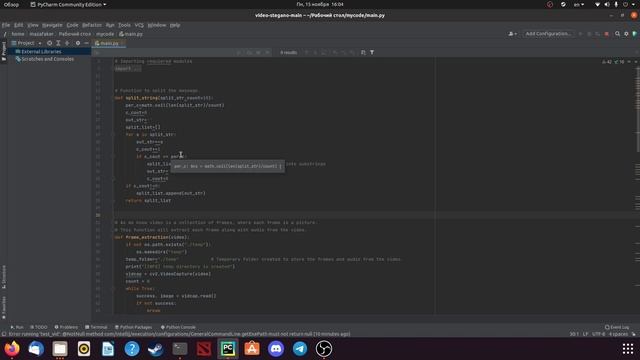Open the user account dropdown in toolbar
This screenshot has width=640, height=360.
512,34
